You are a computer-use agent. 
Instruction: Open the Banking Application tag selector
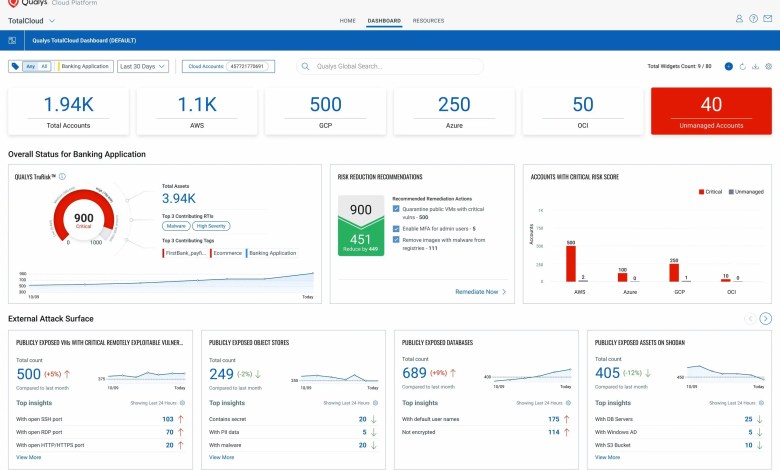(x=84, y=66)
